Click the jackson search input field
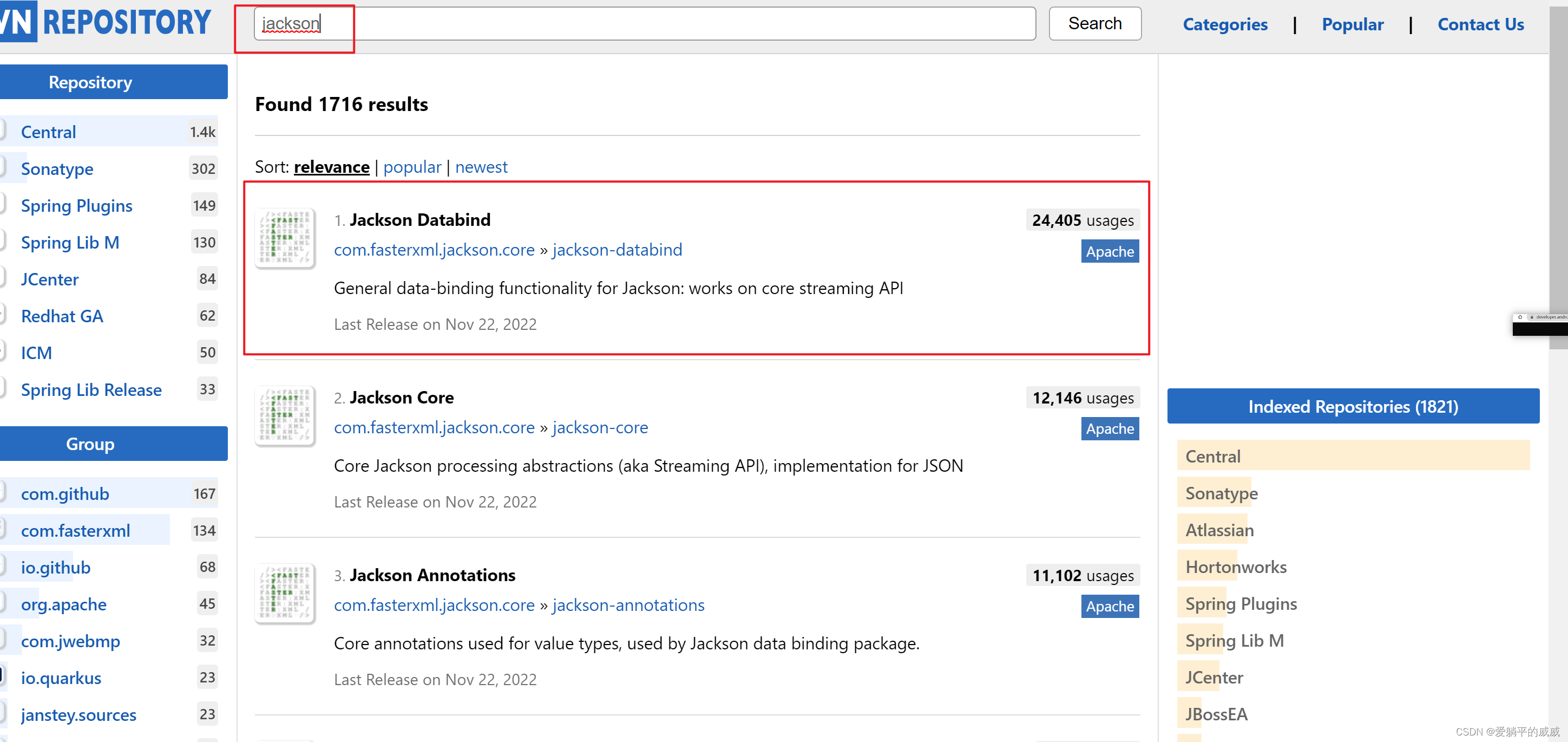The image size is (1568, 742). tap(644, 24)
